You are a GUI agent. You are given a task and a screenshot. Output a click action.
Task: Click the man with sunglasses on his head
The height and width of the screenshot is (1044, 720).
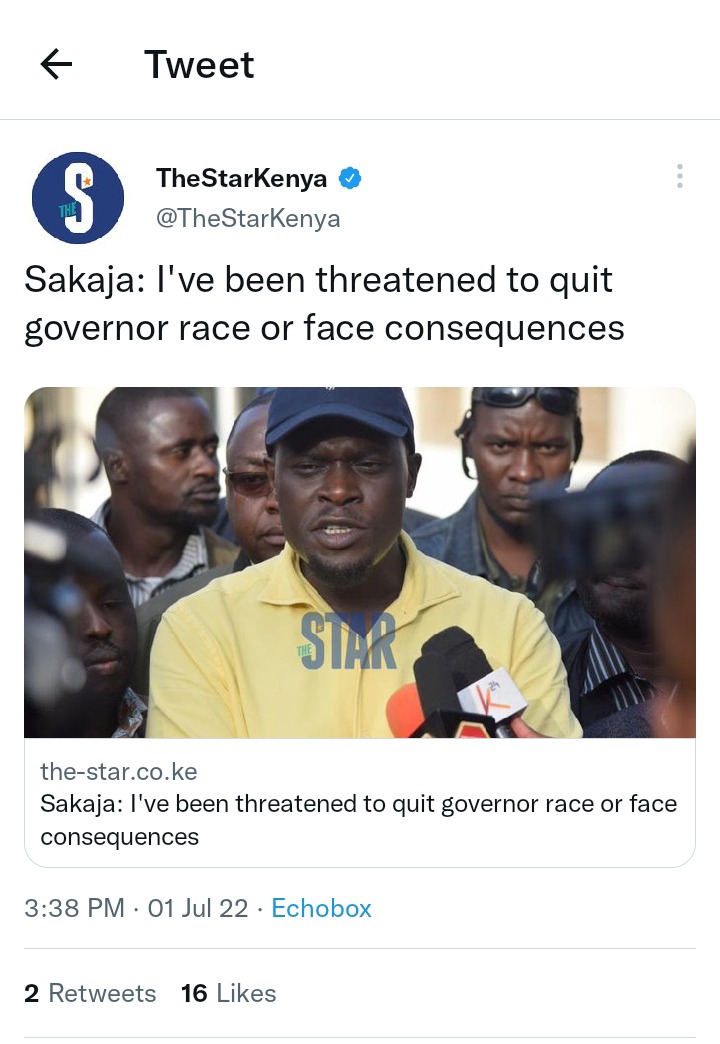tap(520, 466)
